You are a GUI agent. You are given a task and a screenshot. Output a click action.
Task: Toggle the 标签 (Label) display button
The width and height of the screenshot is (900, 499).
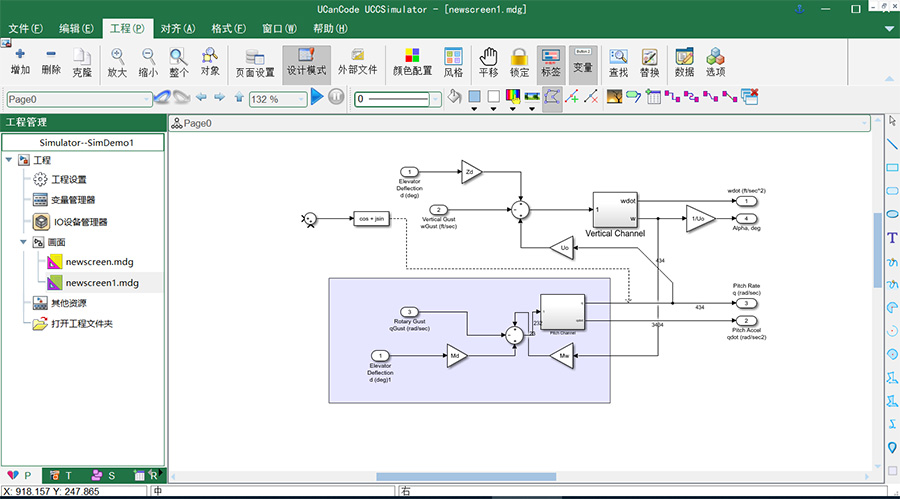coord(550,62)
